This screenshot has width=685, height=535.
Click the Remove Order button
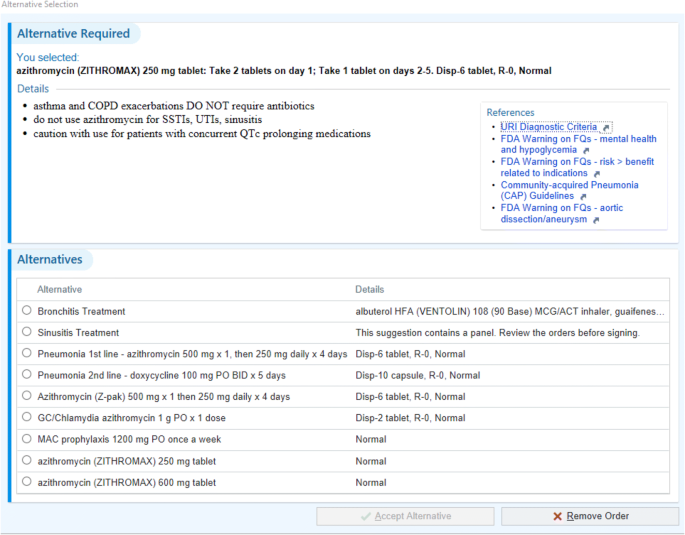(x=589, y=516)
